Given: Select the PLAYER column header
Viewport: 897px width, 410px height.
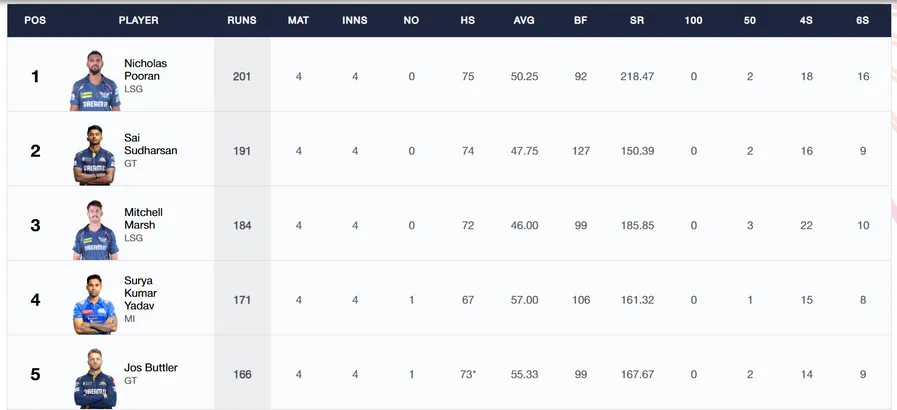Looking at the screenshot, I should pos(138,20).
